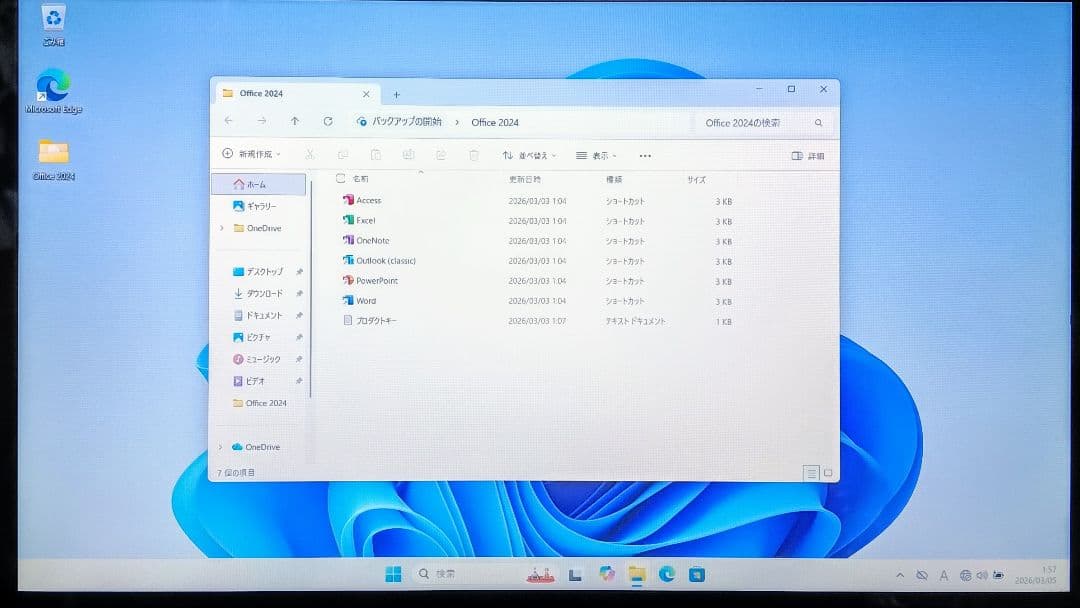Image resolution: width=1080 pixels, height=608 pixels.
Task: Select the Cut icon on the toolbar
Action: [310, 155]
